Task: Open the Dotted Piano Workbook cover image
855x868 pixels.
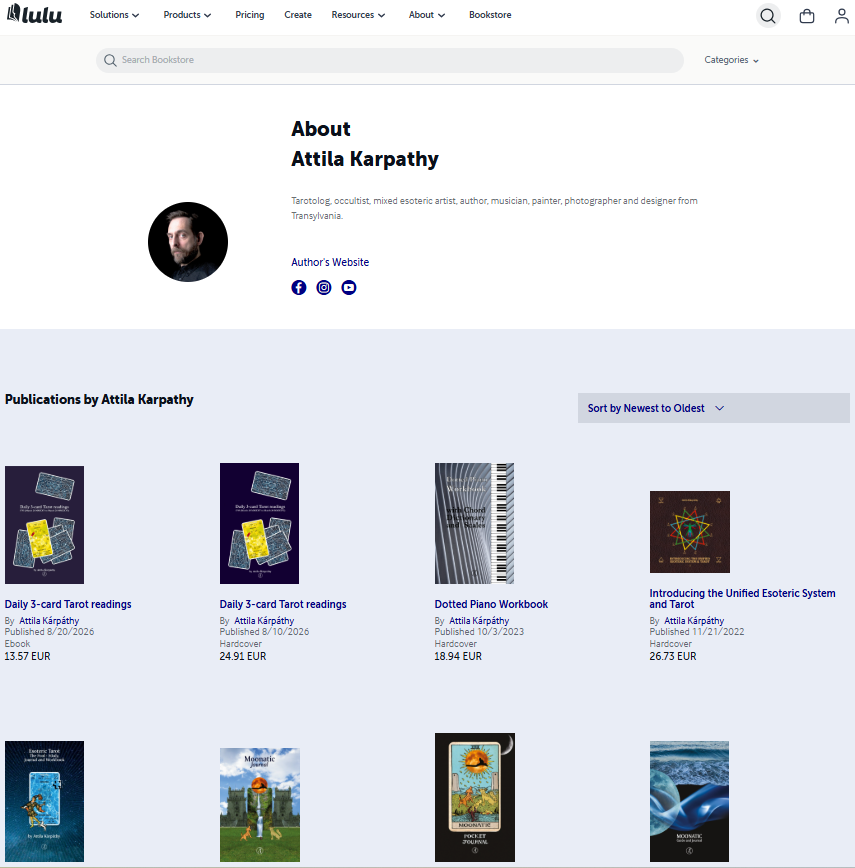Action: pos(474,524)
